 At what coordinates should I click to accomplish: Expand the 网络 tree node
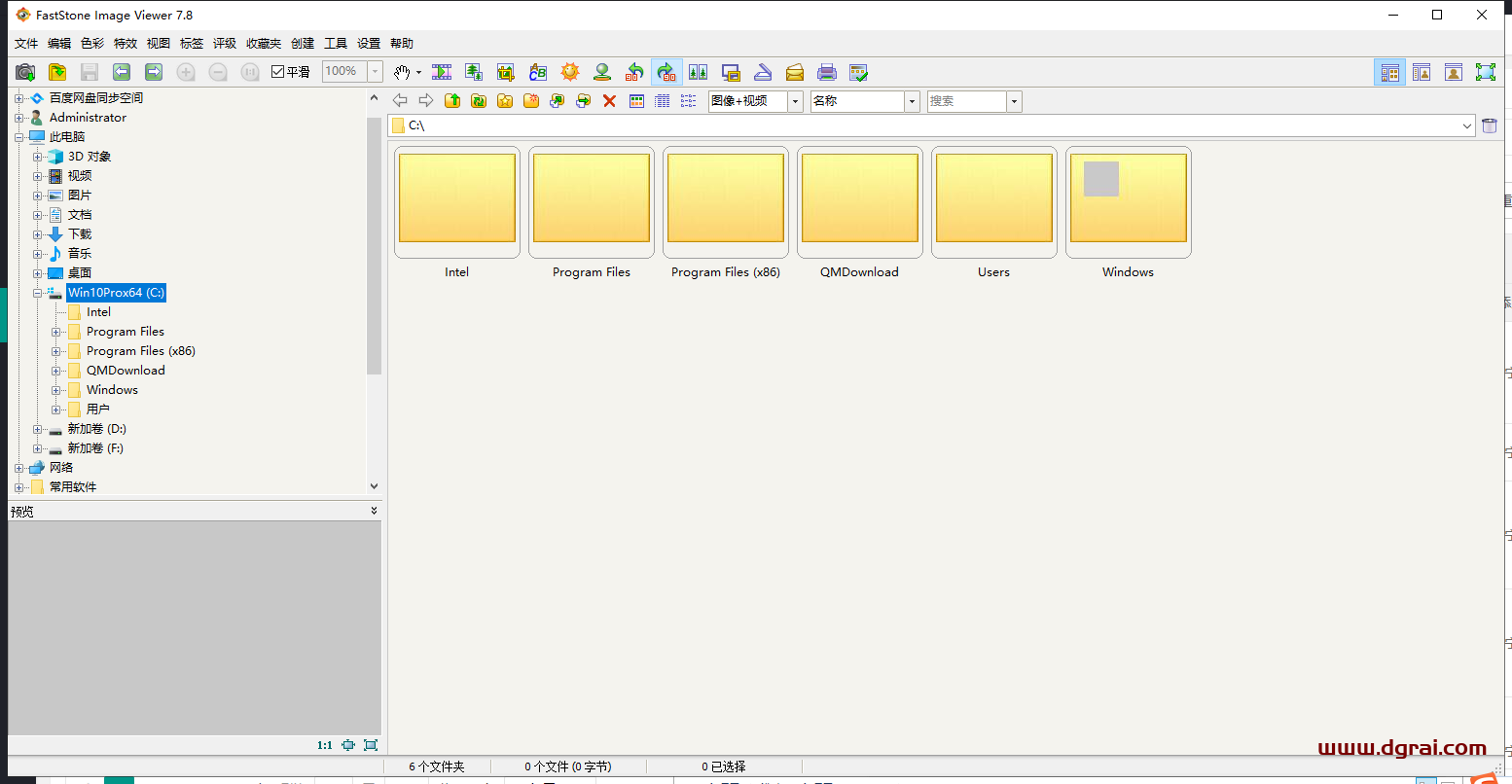19,468
